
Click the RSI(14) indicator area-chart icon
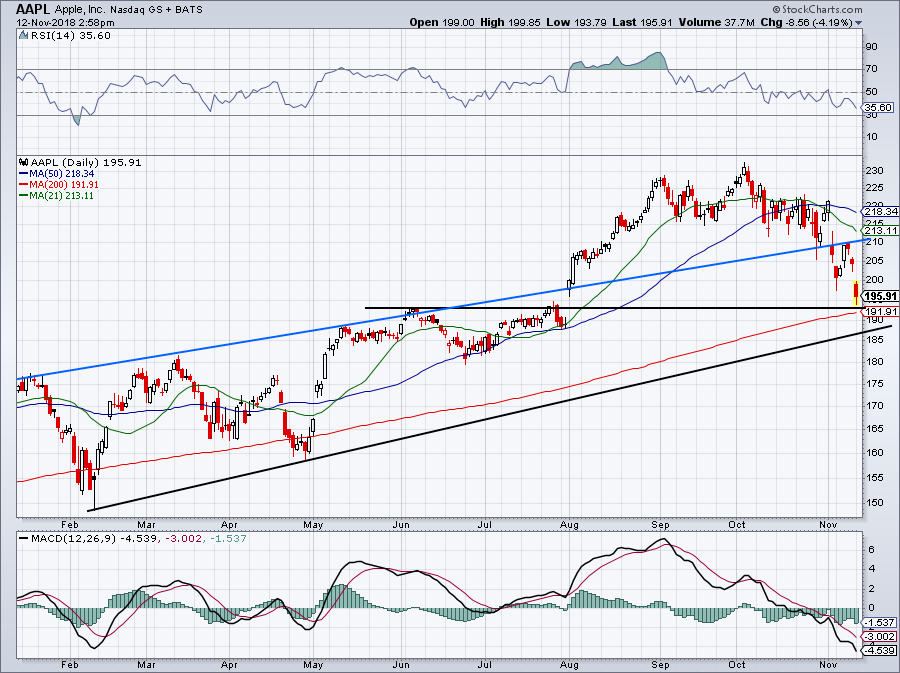click(23, 36)
